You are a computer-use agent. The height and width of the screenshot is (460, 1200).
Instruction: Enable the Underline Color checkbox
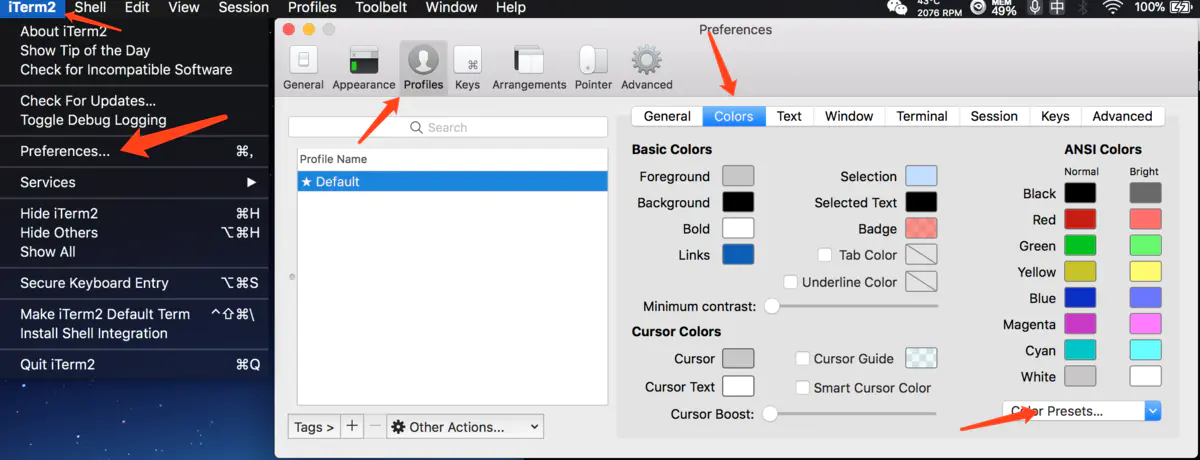pos(790,282)
